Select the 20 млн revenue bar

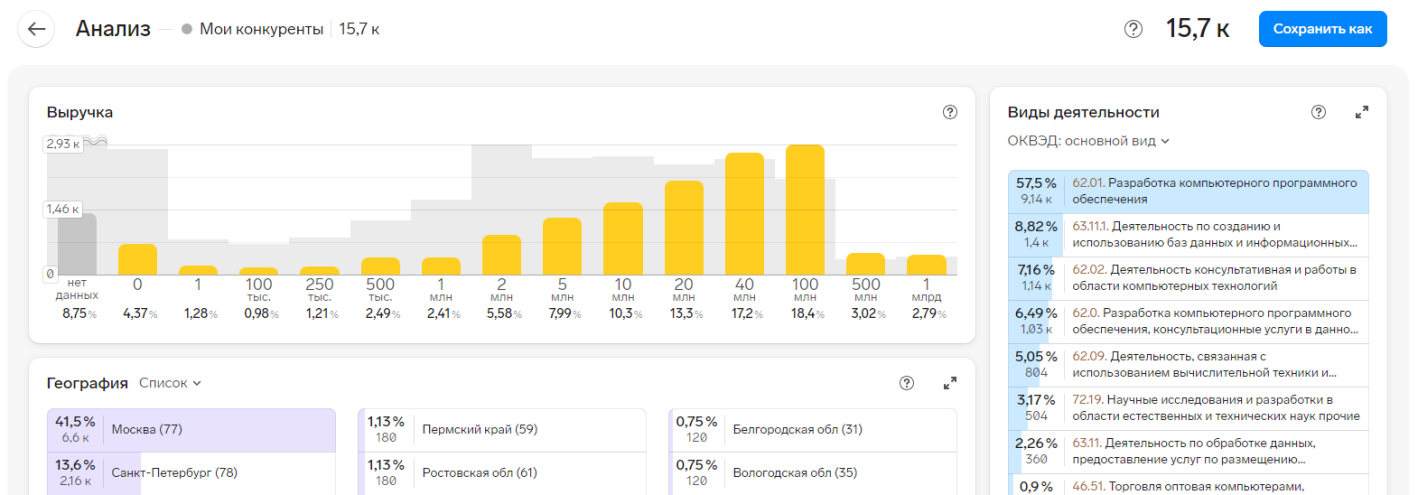pos(684,228)
